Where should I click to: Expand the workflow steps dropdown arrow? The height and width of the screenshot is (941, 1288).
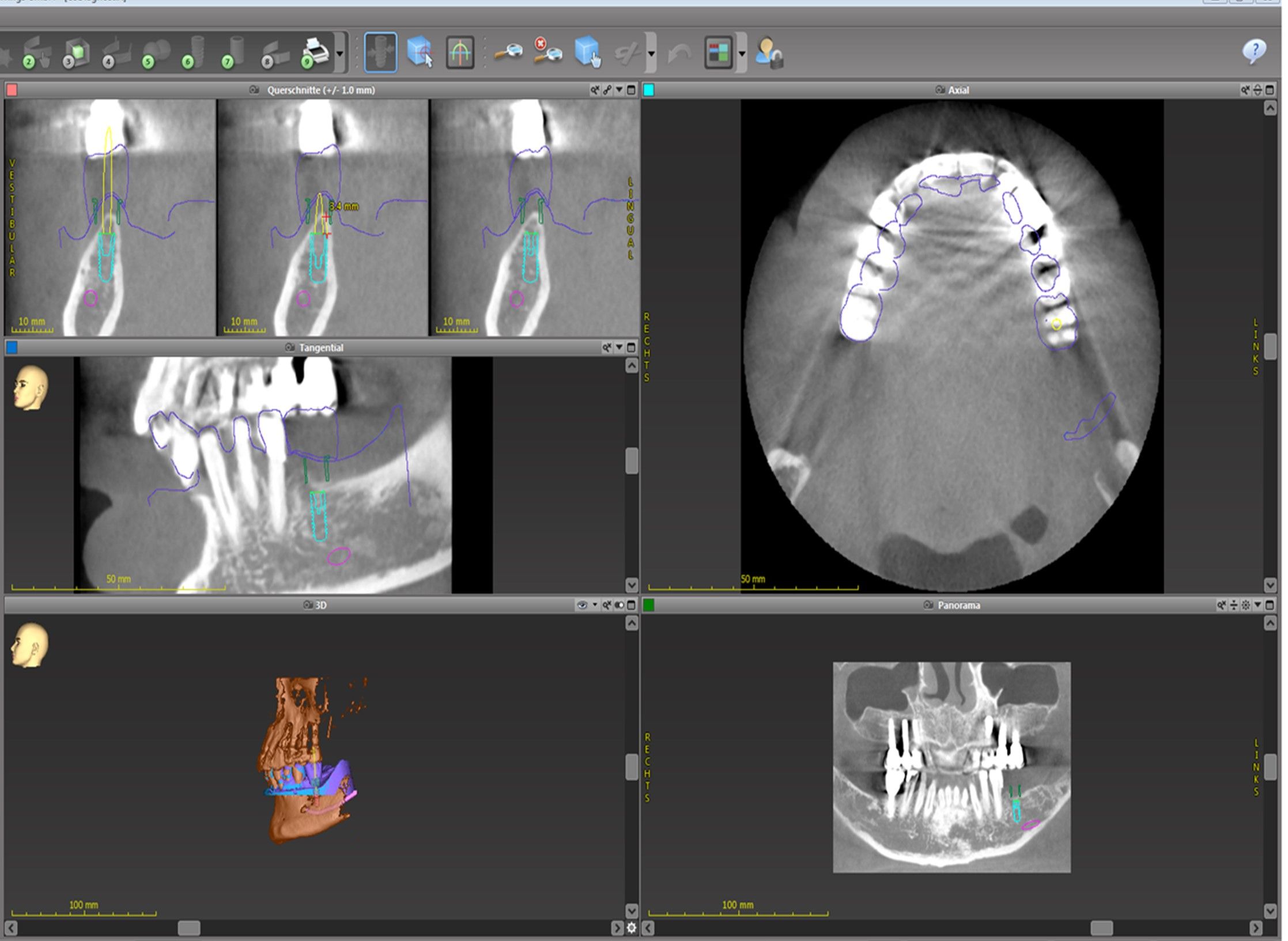pyautogui.click(x=339, y=54)
